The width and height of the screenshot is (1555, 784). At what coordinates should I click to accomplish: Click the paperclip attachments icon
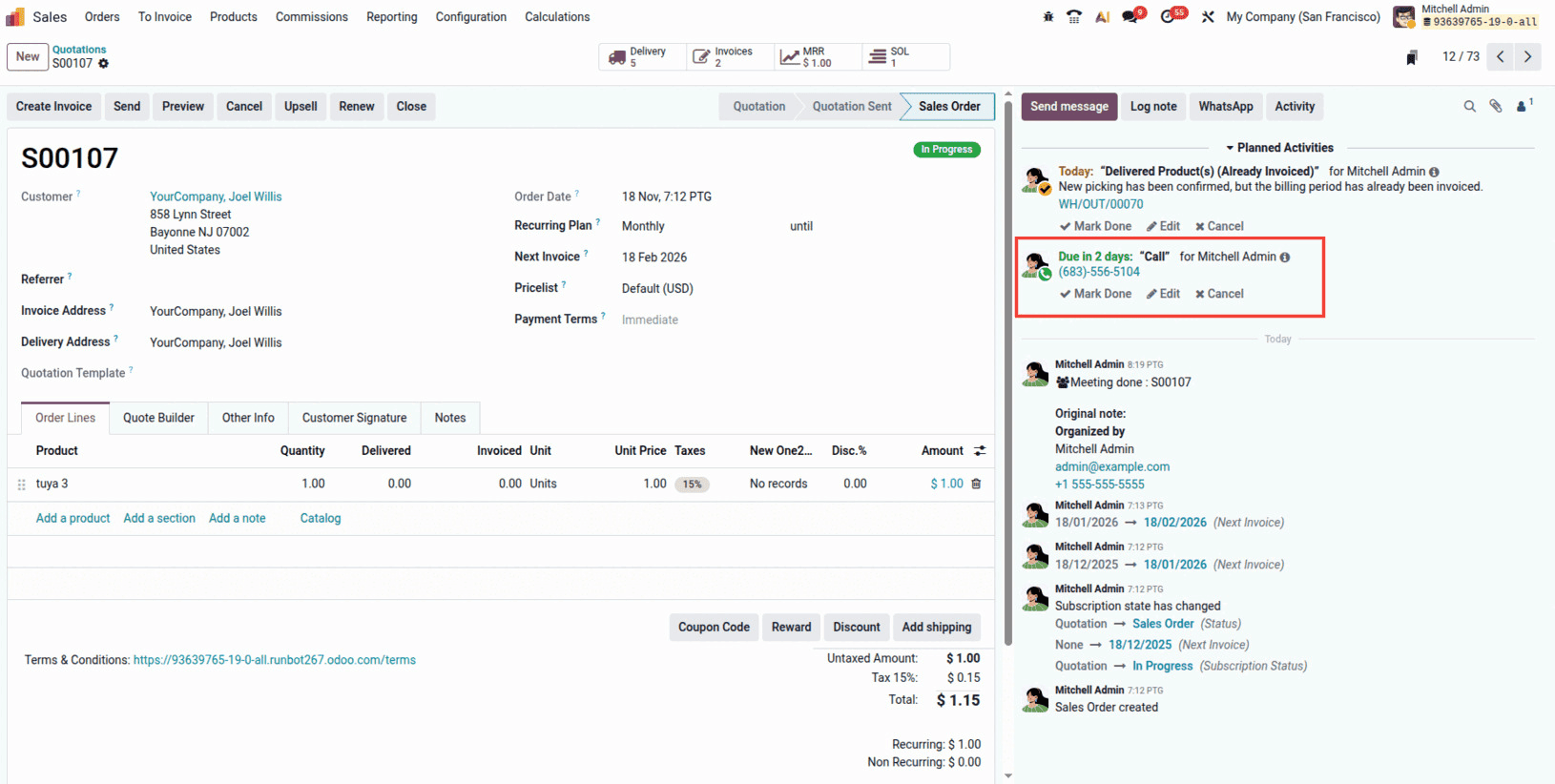click(x=1496, y=107)
